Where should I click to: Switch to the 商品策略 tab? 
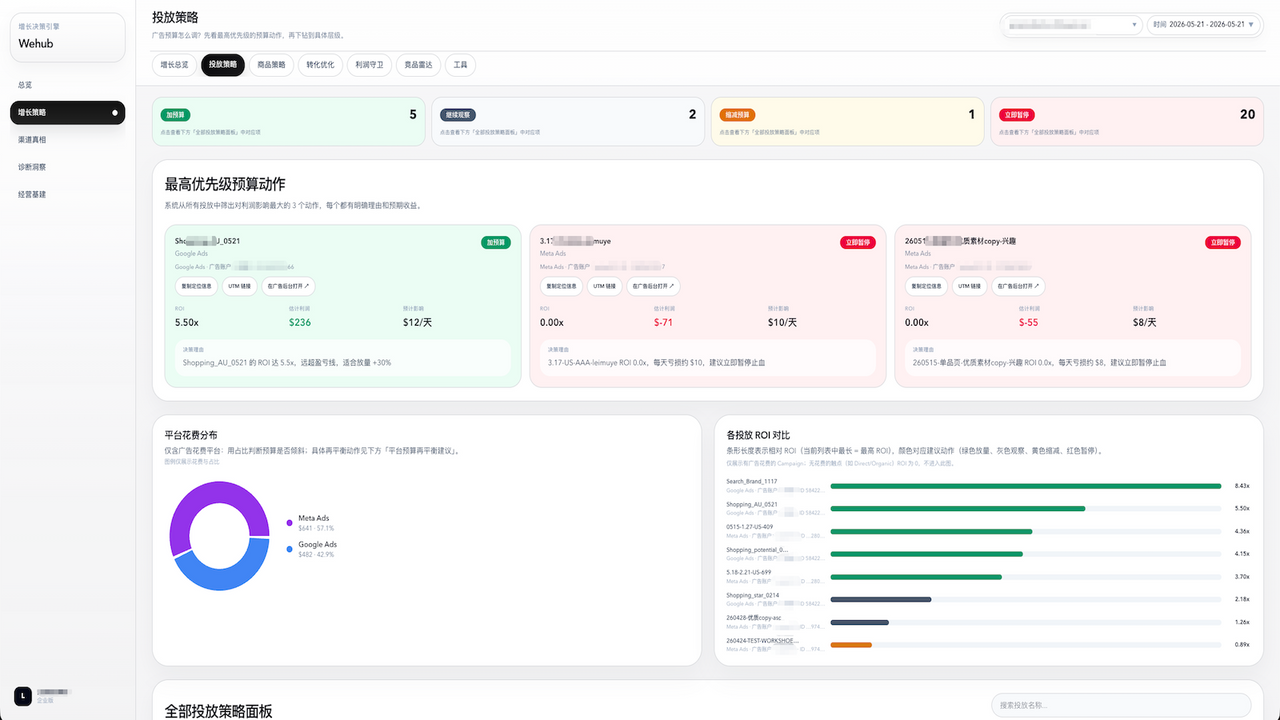[x=271, y=65]
